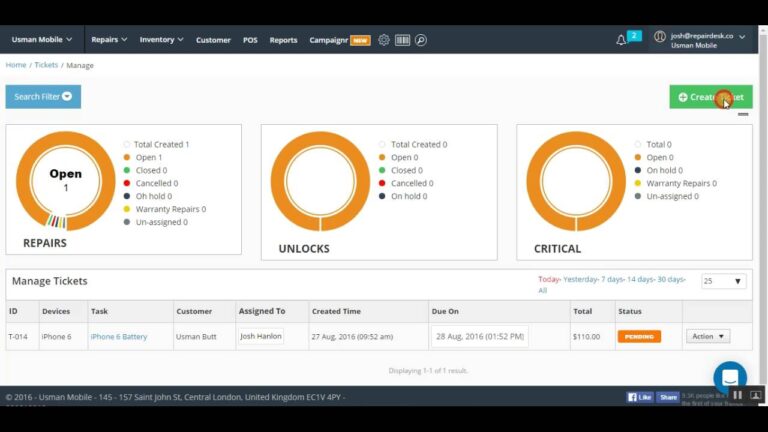Open the barcode scanner icon
The width and height of the screenshot is (768, 432).
point(403,40)
